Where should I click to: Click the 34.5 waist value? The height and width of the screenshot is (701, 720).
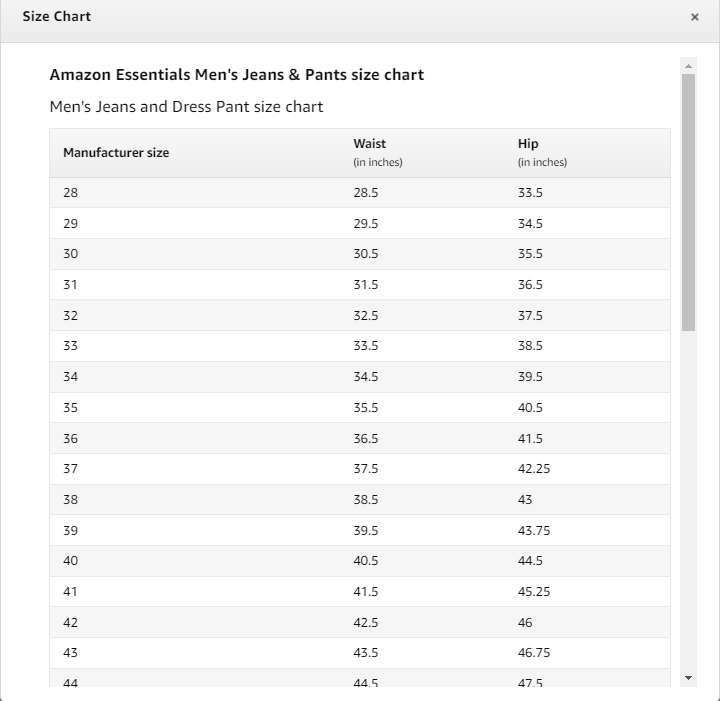click(x=366, y=376)
